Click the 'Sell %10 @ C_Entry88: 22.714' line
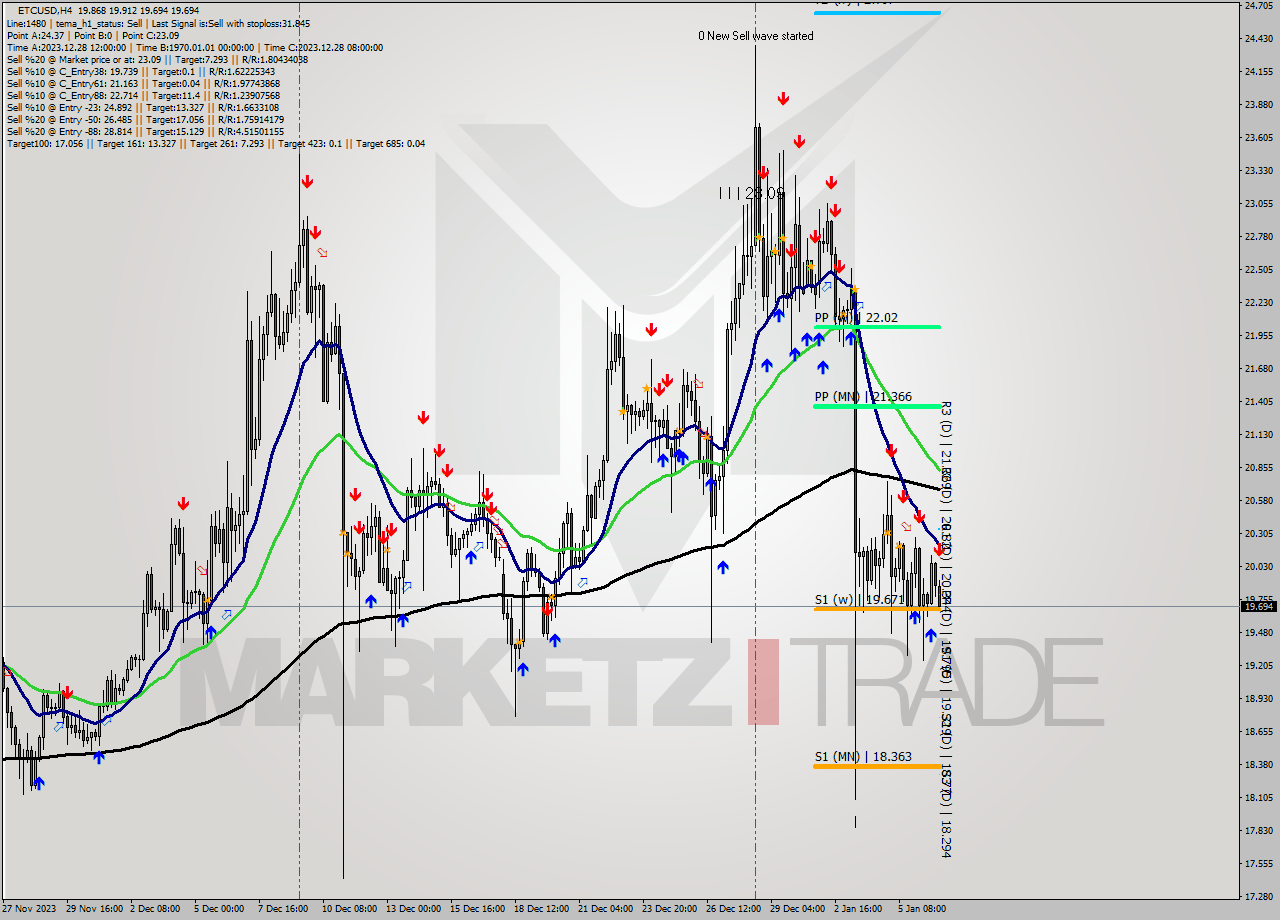The height and width of the screenshot is (920, 1280). pos(145,95)
